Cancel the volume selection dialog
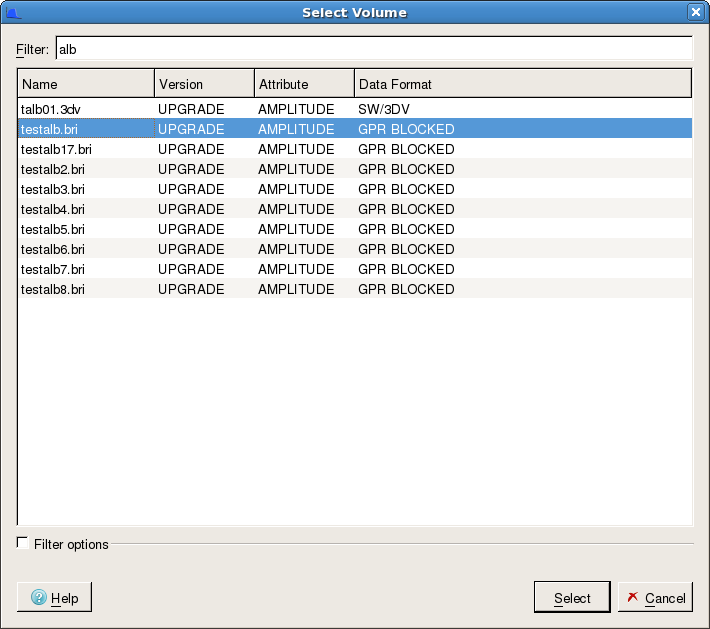The height and width of the screenshot is (629, 710). coord(655,598)
